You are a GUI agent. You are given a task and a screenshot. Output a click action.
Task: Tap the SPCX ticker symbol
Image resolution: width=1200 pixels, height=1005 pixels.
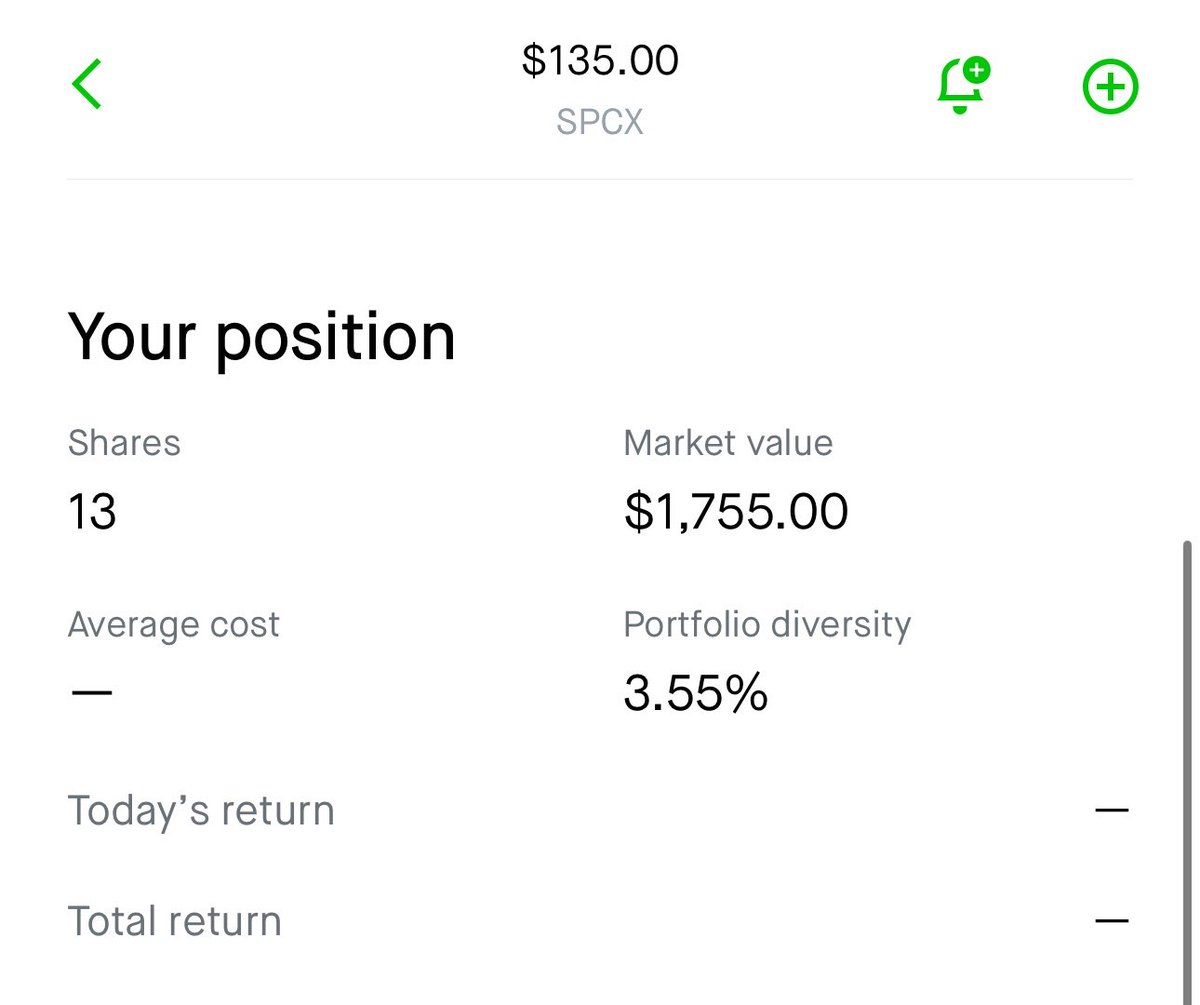[x=600, y=122]
